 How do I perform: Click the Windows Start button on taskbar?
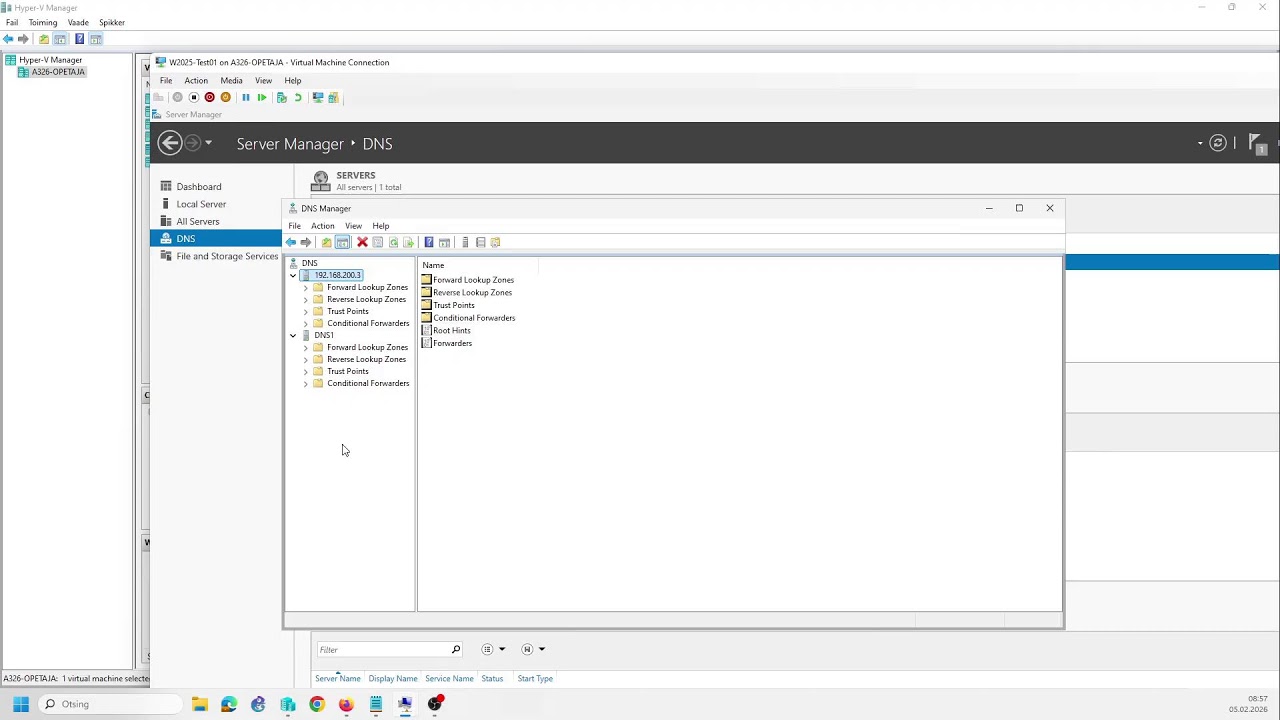click(x=20, y=704)
